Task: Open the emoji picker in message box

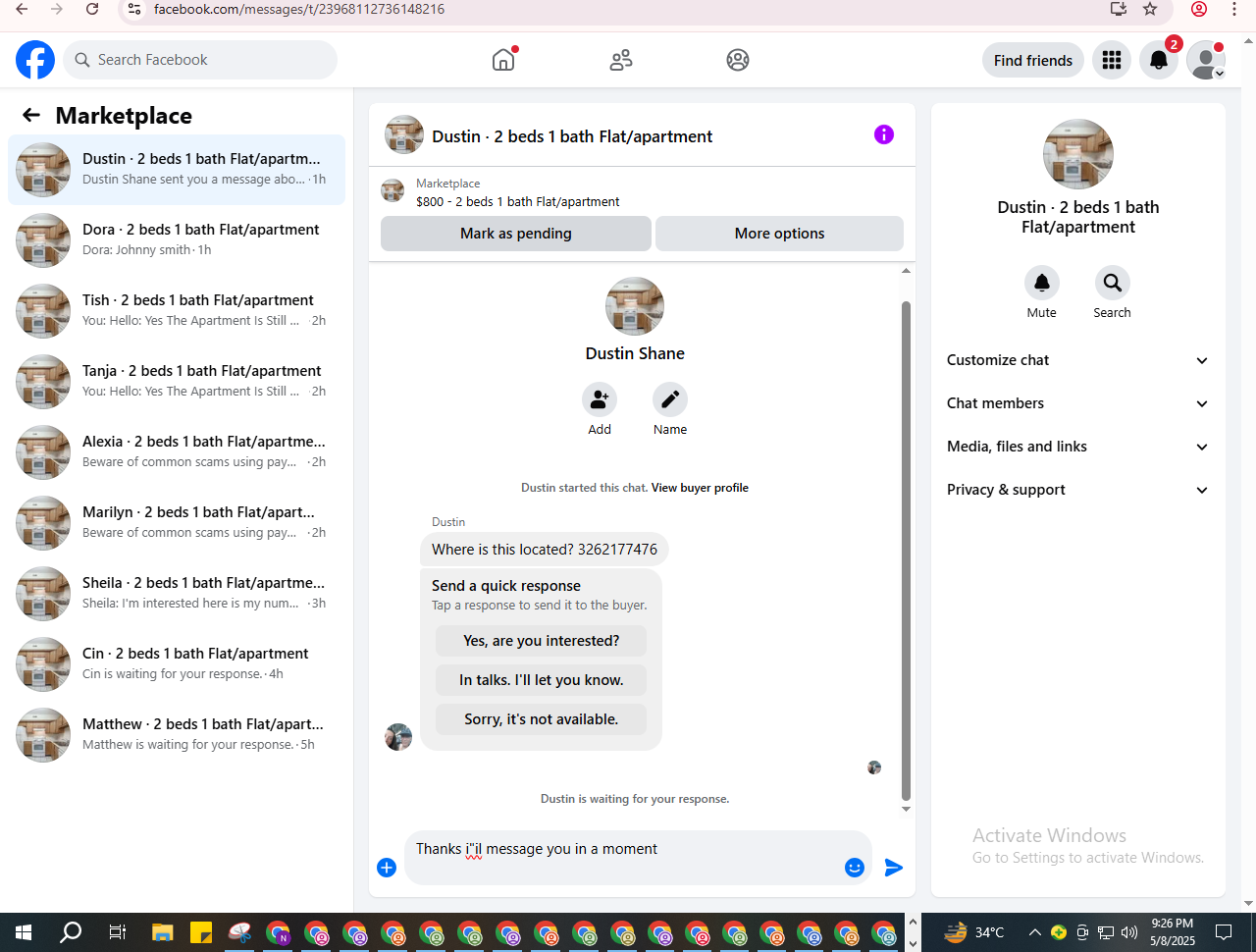Action: 855,868
